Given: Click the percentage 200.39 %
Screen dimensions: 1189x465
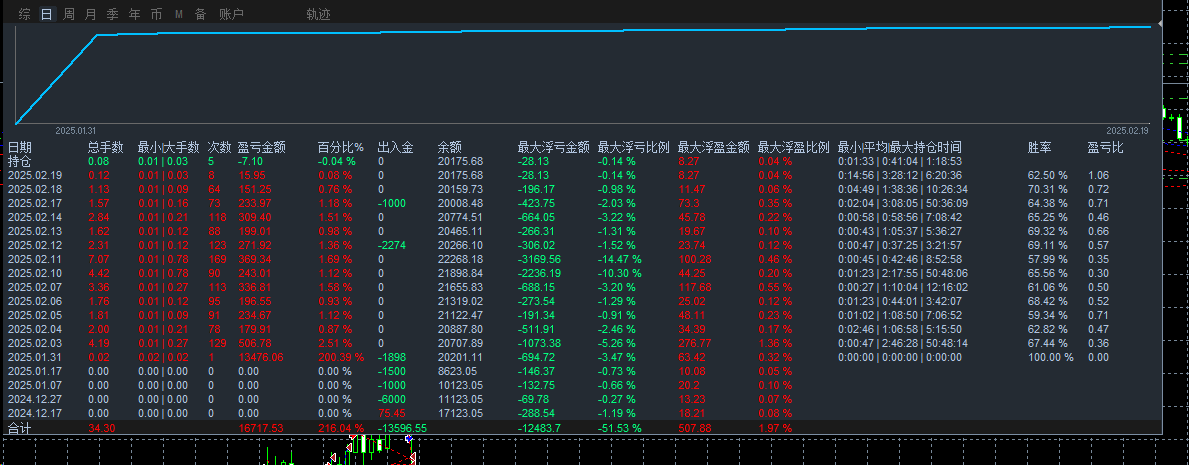Looking at the screenshot, I should click(341, 357).
